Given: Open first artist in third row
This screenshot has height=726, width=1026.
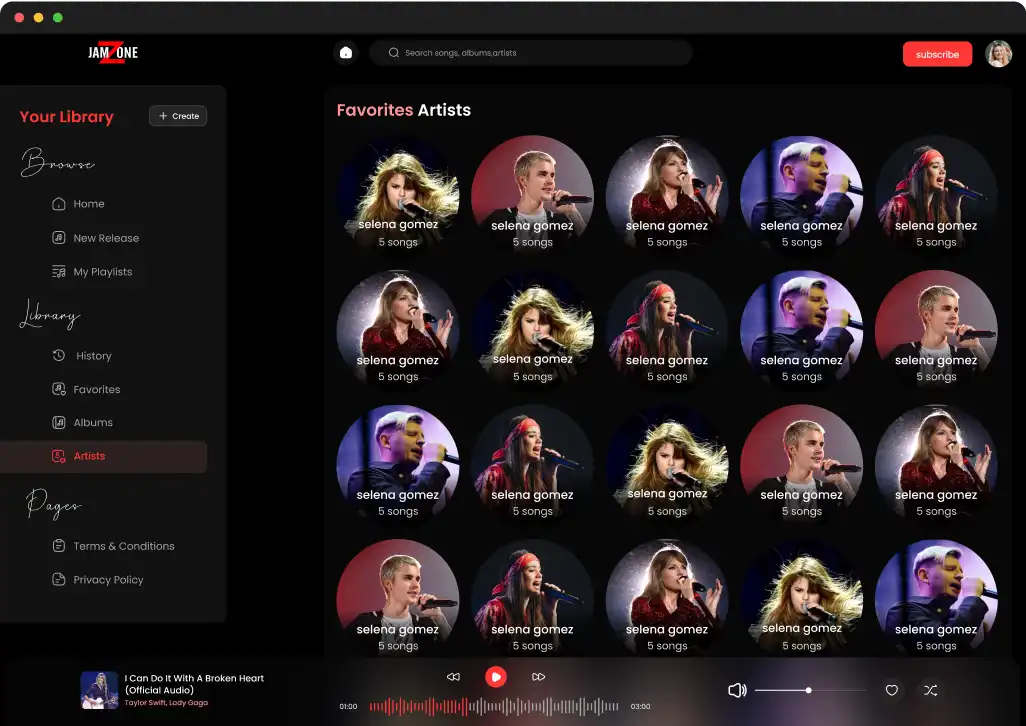Looking at the screenshot, I should tap(398, 464).
